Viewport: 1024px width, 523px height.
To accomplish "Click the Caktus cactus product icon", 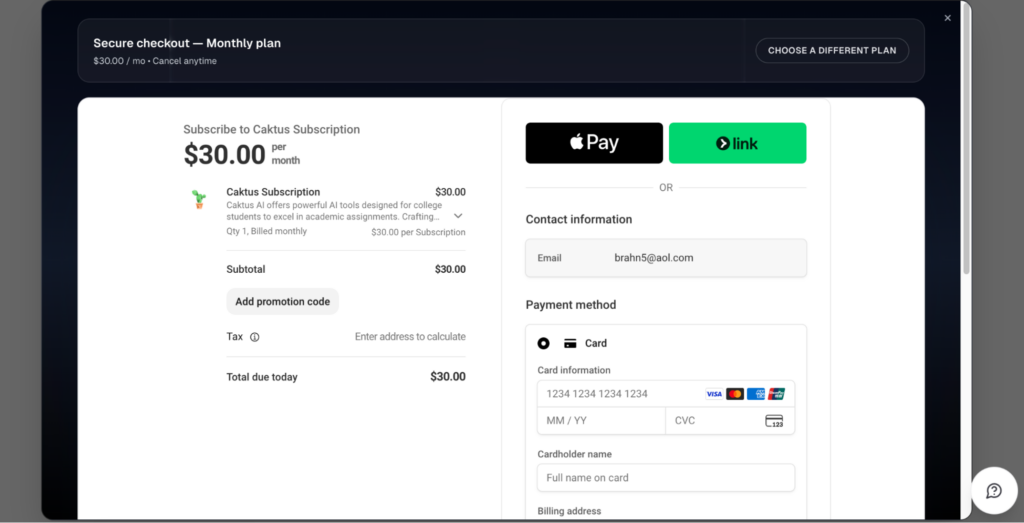I will 199,199.
